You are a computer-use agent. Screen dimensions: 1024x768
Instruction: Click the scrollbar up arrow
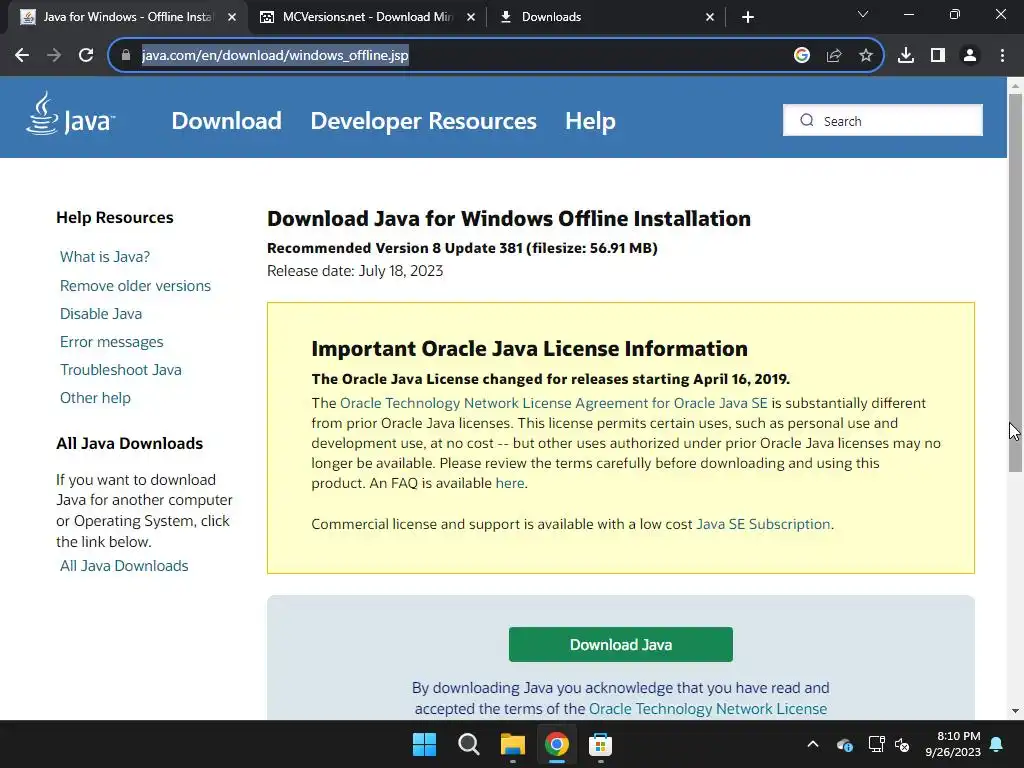1015,86
